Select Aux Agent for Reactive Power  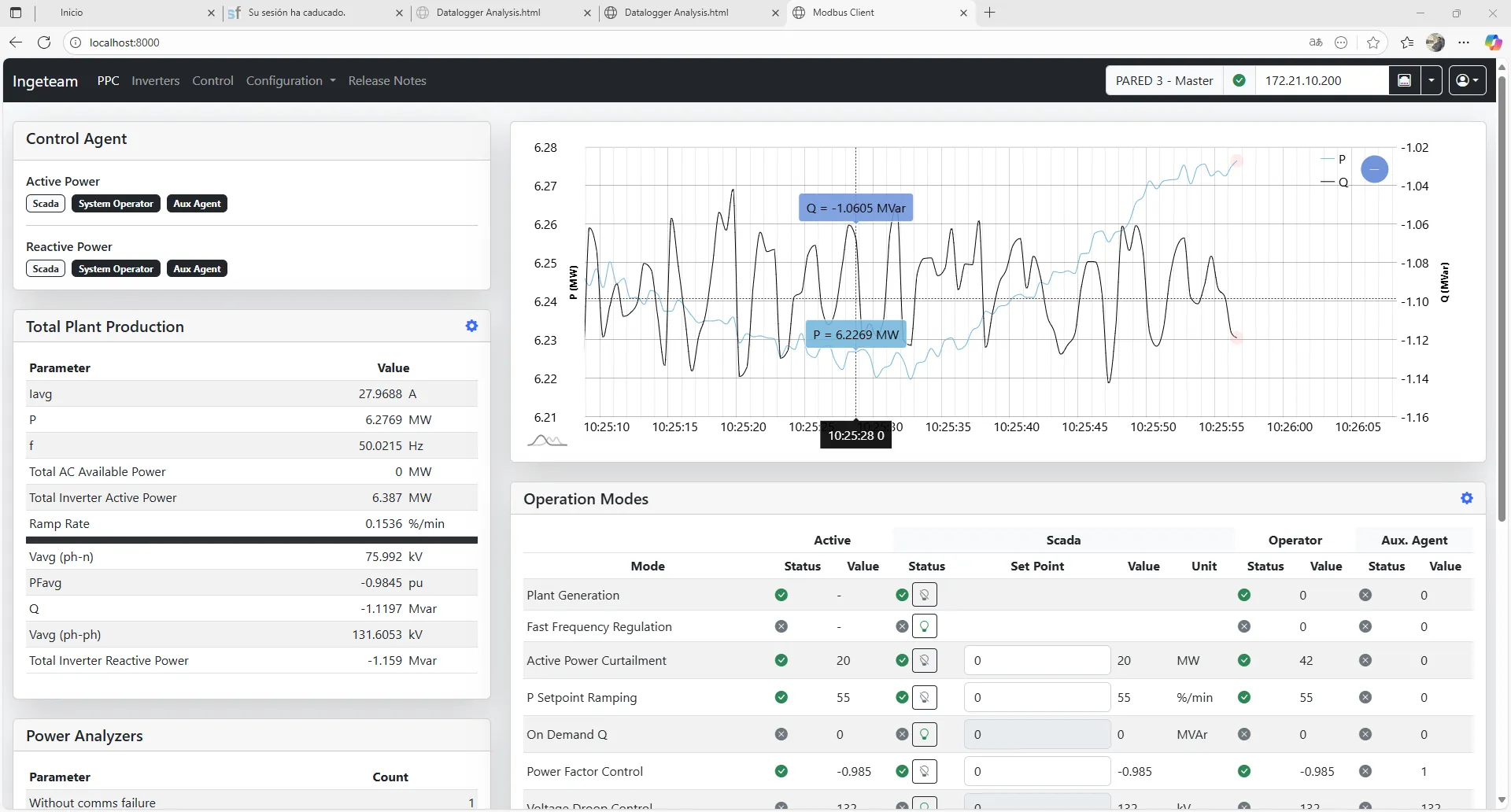(197, 269)
